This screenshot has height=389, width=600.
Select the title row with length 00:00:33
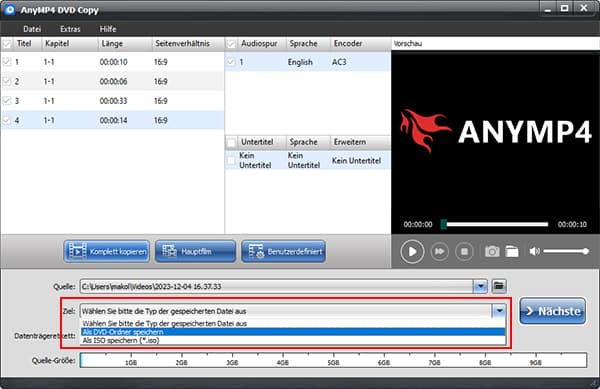[112, 101]
